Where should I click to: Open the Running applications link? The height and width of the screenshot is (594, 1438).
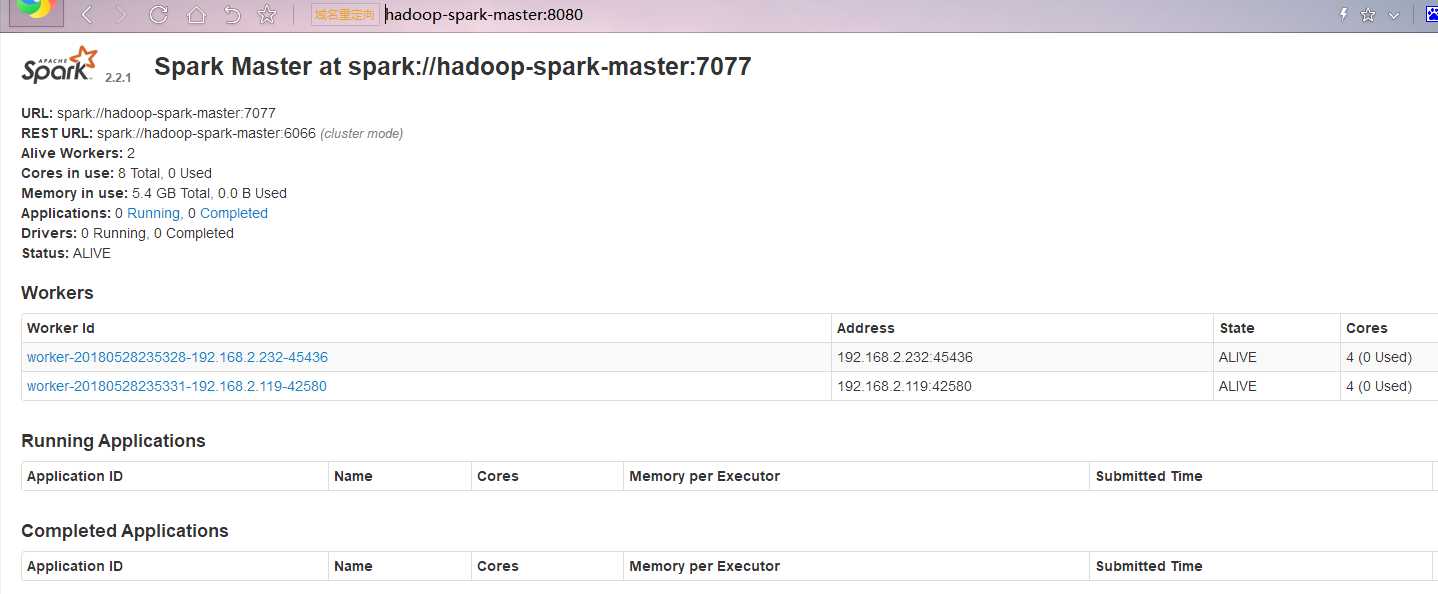click(x=153, y=213)
